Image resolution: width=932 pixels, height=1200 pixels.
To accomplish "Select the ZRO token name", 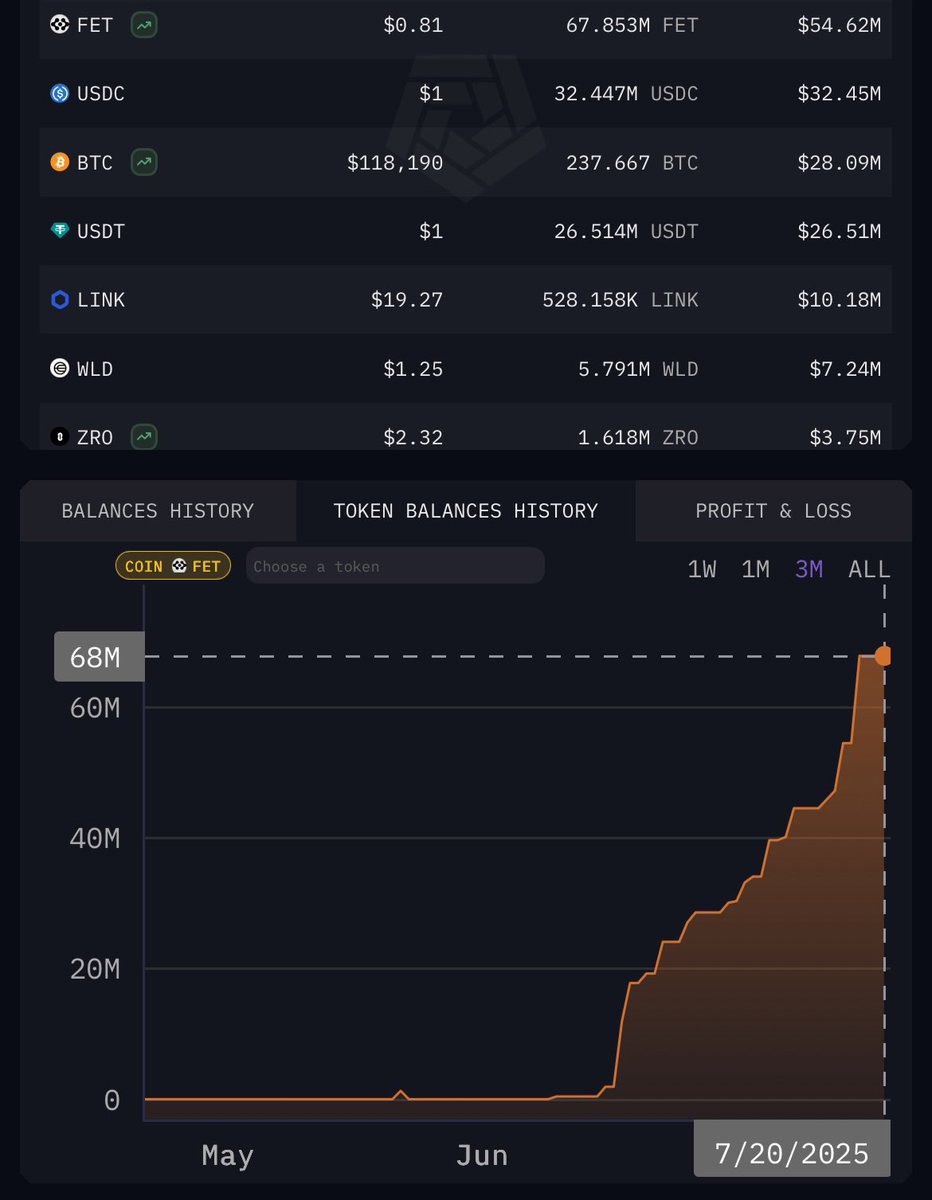I will click(95, 437).
